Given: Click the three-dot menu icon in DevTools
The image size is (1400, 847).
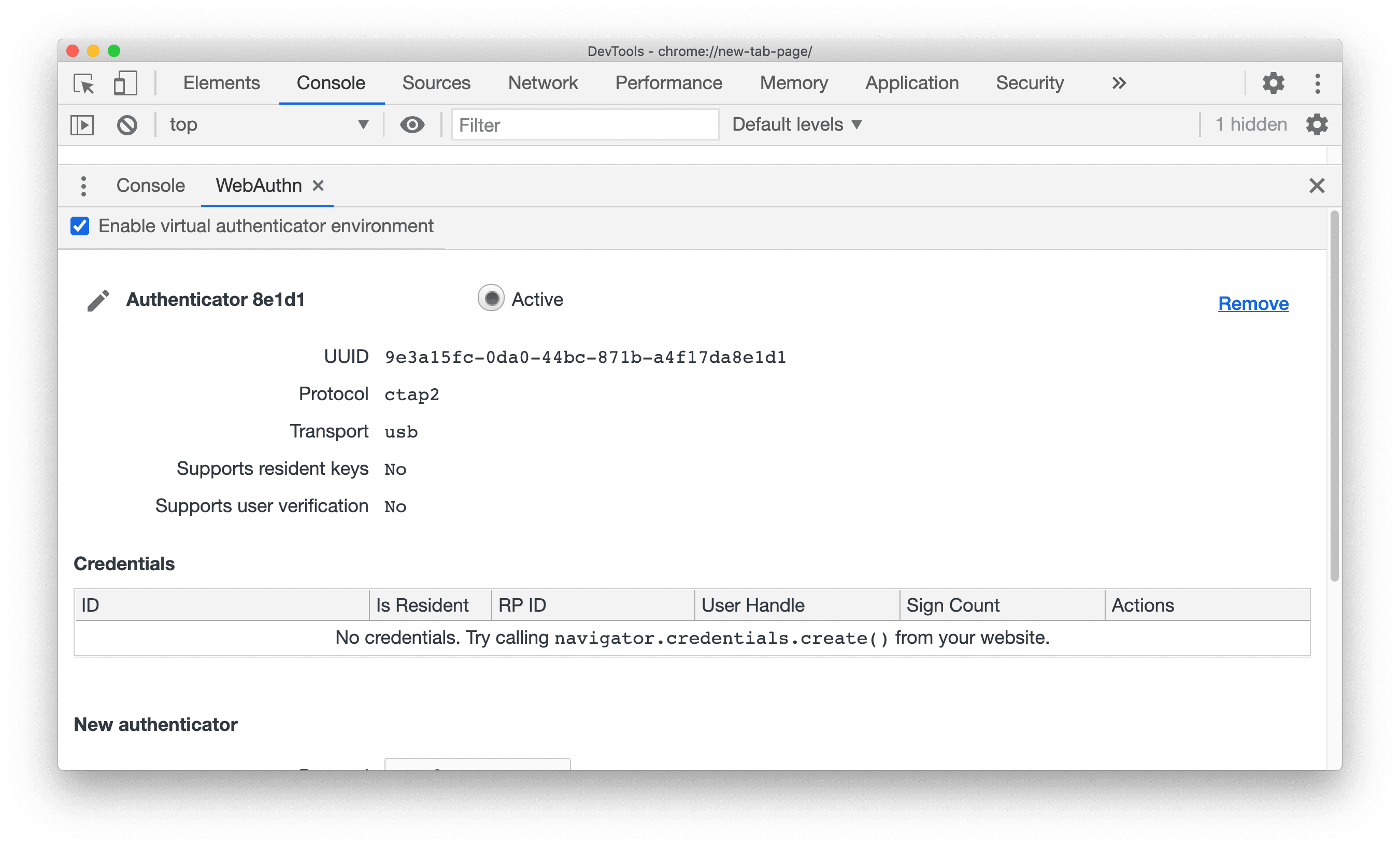Looking at the screenshot, I should (1318, 84).
